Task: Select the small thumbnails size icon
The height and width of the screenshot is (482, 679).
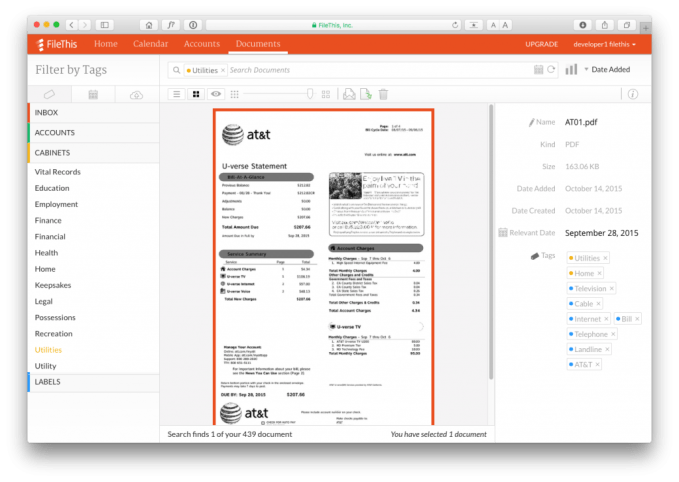Action: [x=234, y=94]
